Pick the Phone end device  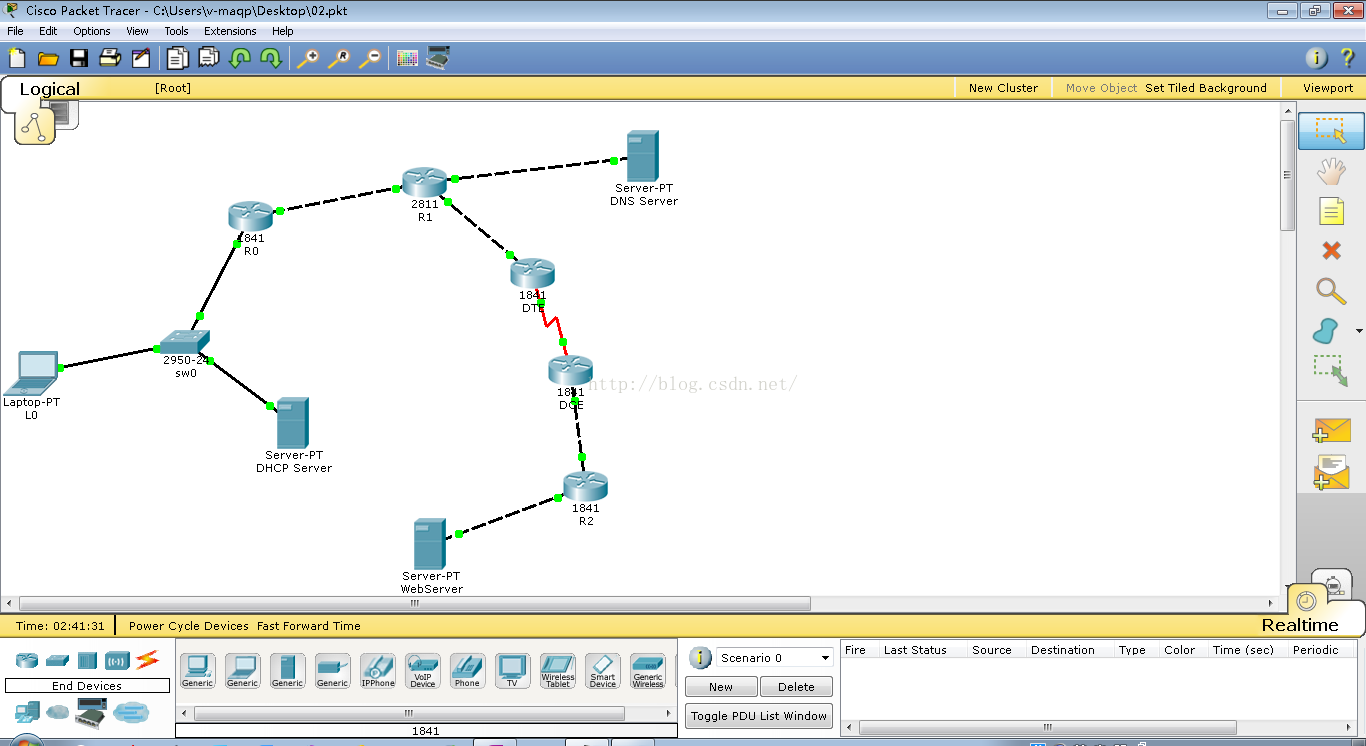[x=467, y=671]
